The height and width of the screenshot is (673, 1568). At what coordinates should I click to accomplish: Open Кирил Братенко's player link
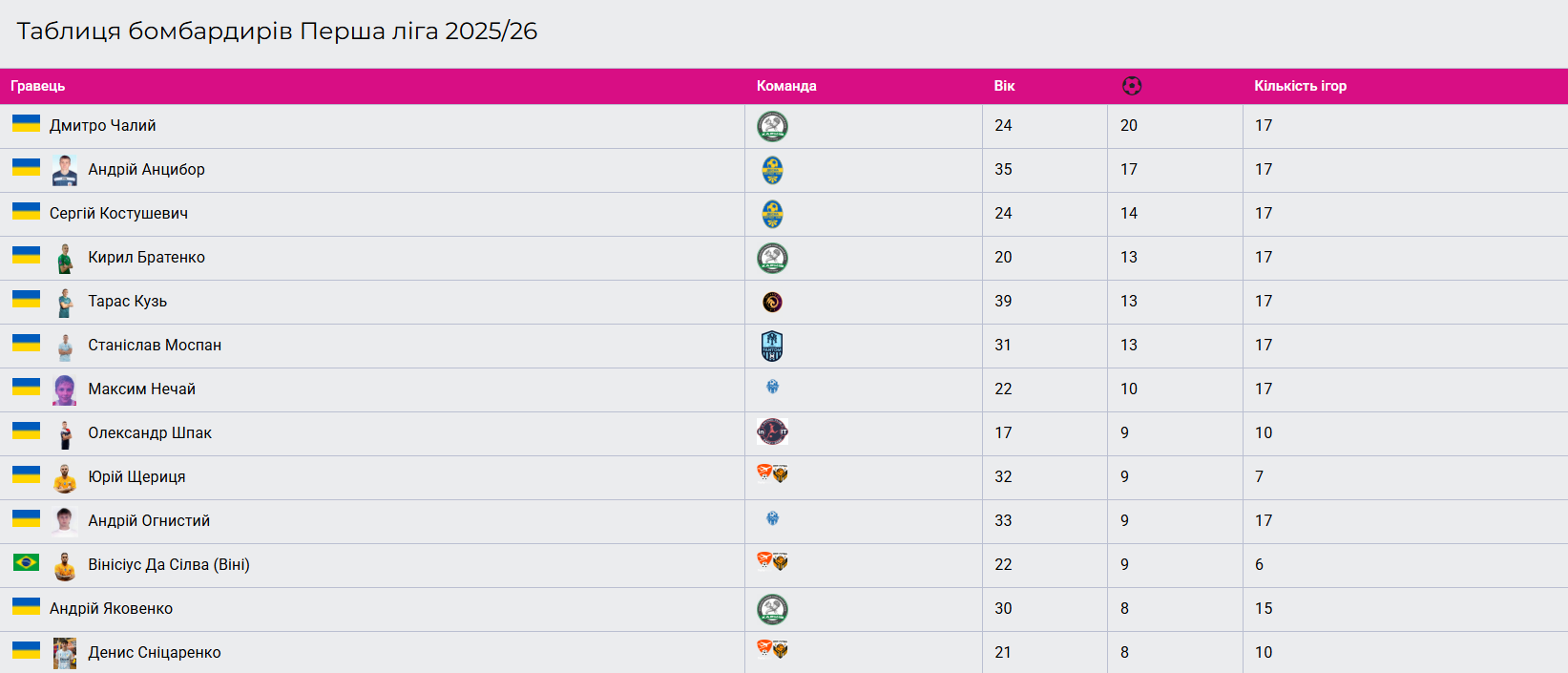coord(146,258)
